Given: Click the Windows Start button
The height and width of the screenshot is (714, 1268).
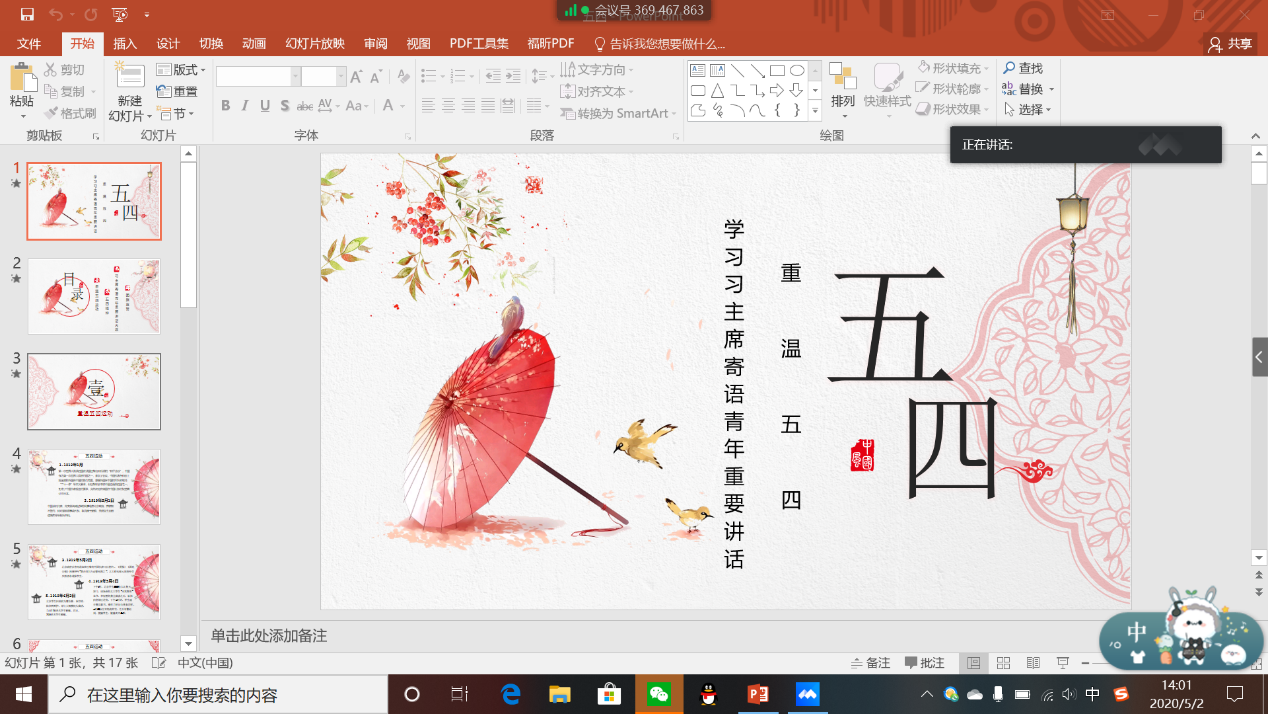Looking at the screenshot, I should tap(23, 694).
